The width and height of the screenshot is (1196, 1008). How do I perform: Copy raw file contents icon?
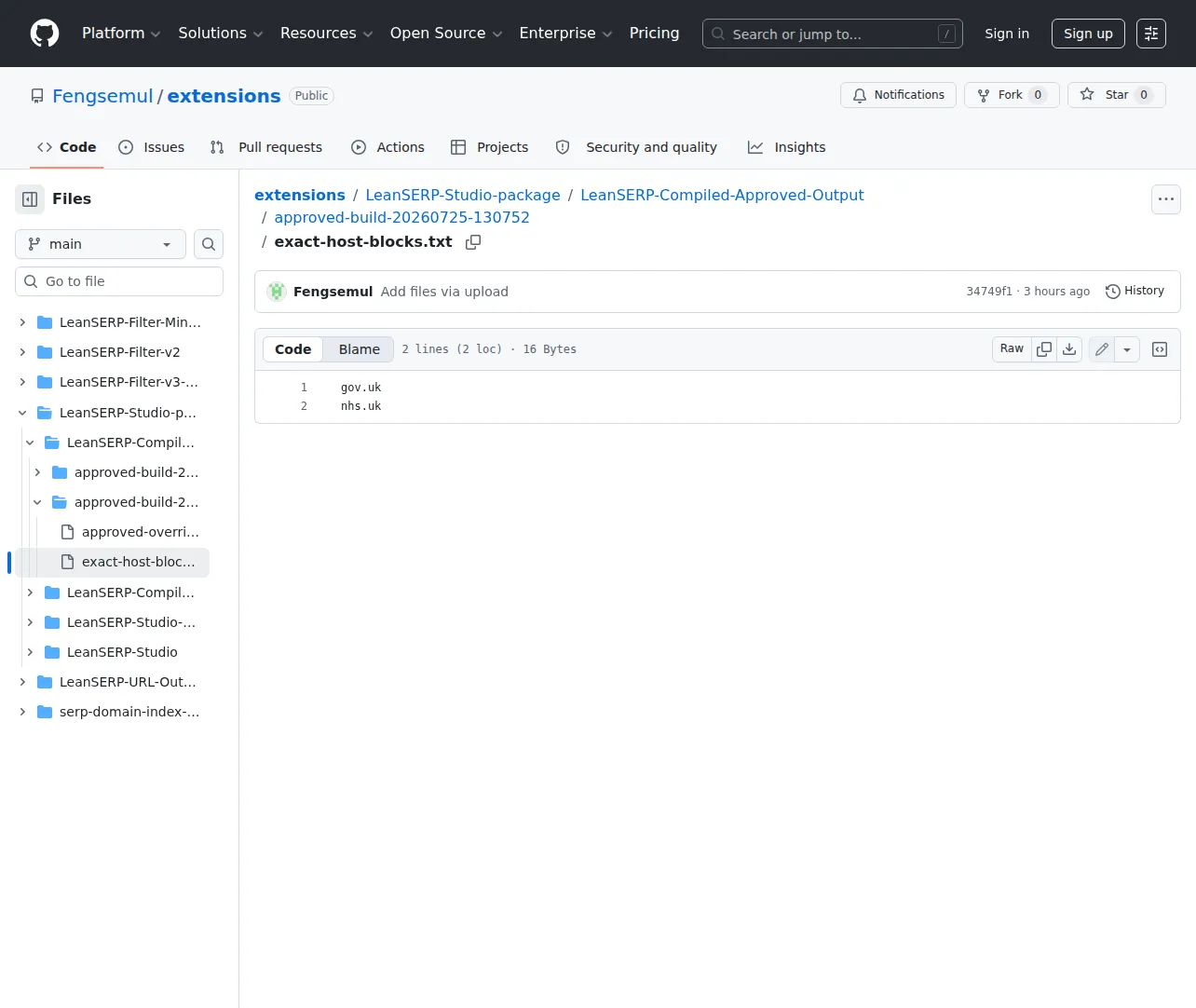pyautogui.click(x=1044, y=349)
